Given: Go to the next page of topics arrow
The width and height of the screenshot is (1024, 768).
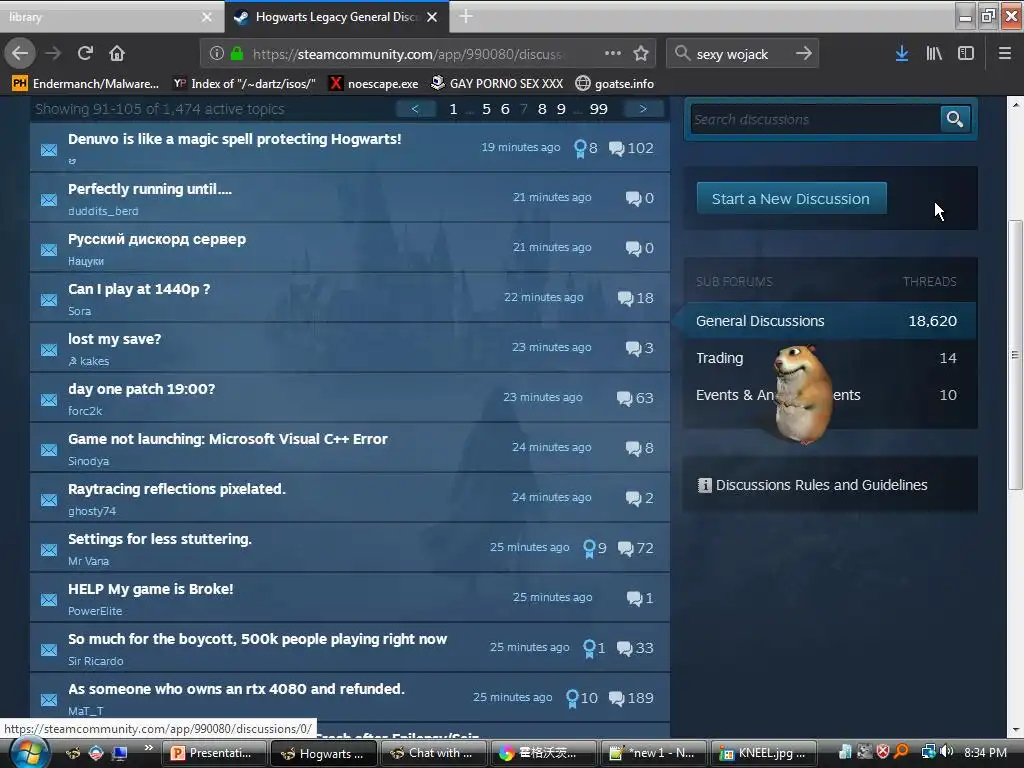Looking at the screenshot, I should pos(643,109).
